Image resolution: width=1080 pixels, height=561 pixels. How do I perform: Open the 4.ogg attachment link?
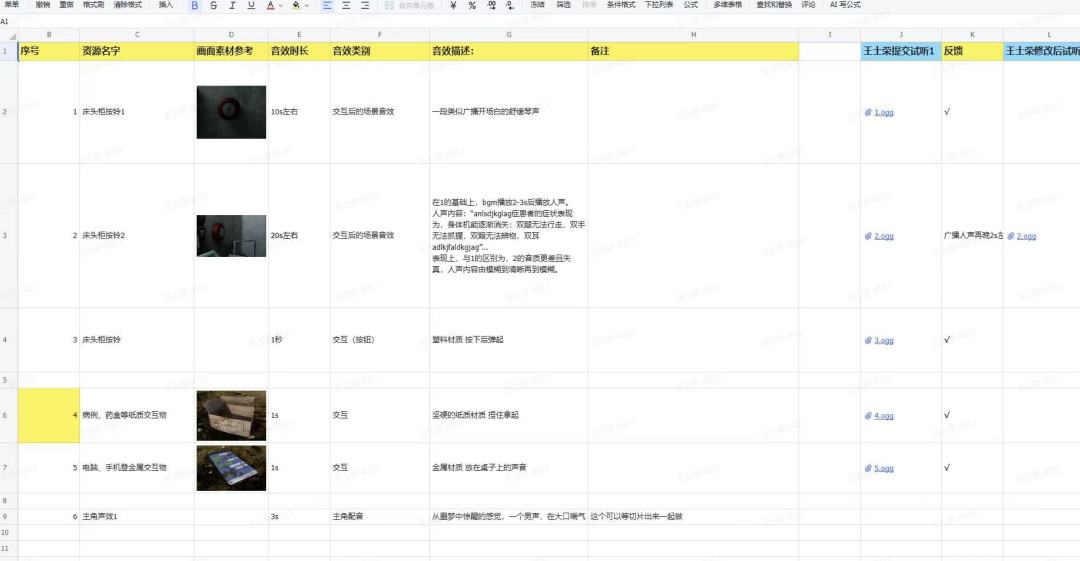tap(884, 416)
